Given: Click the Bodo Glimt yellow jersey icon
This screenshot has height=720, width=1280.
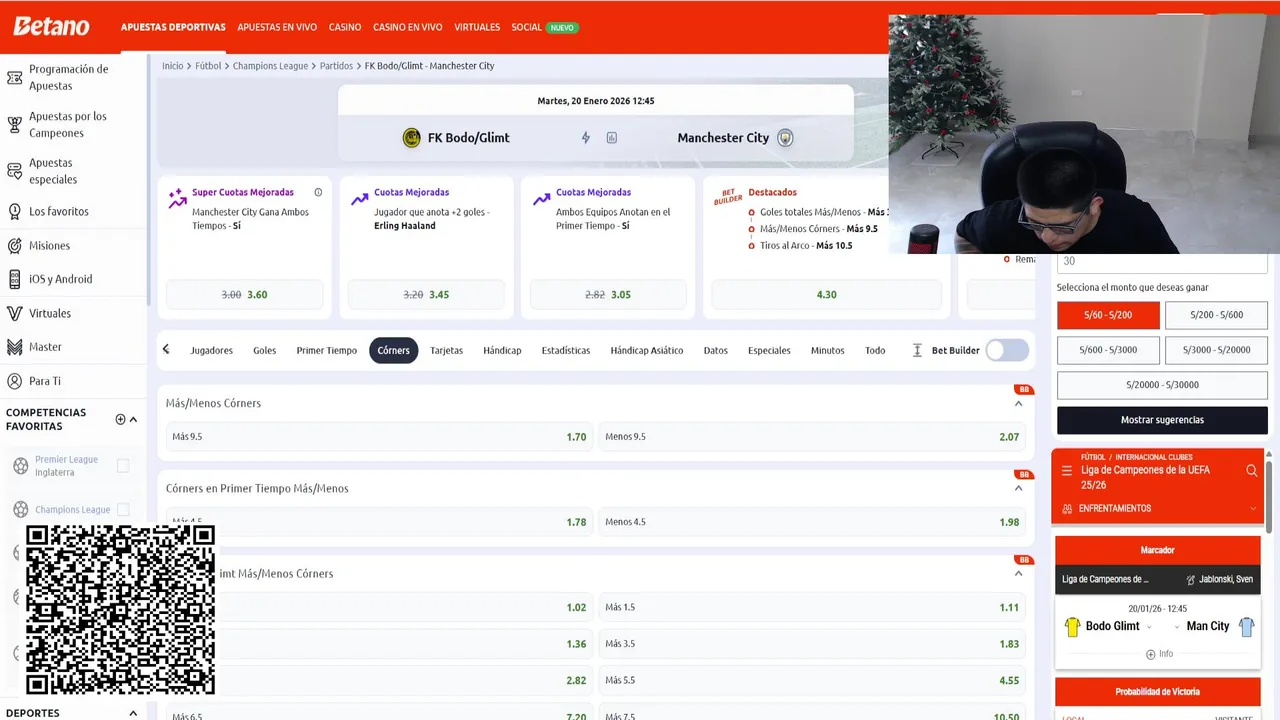Looking at the screenshot, I should point(1072,626).
